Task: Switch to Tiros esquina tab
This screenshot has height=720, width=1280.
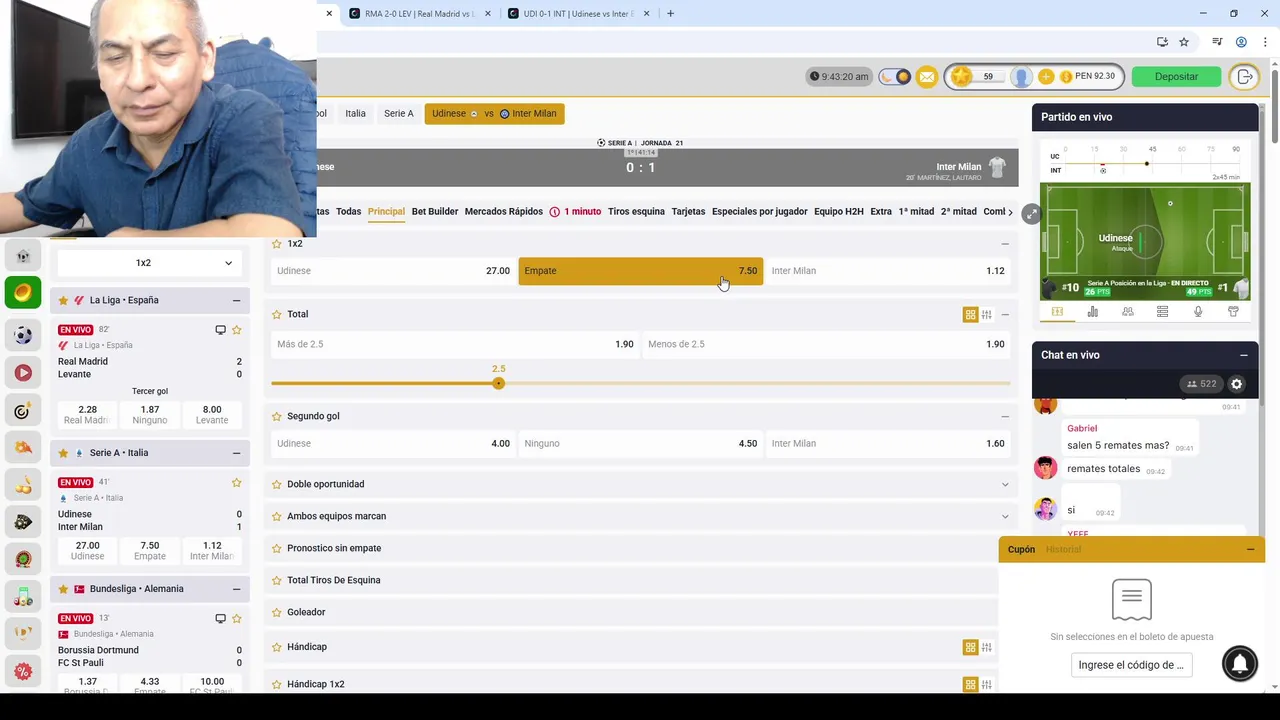Action: pyautogui.click(x=636, y=212)
